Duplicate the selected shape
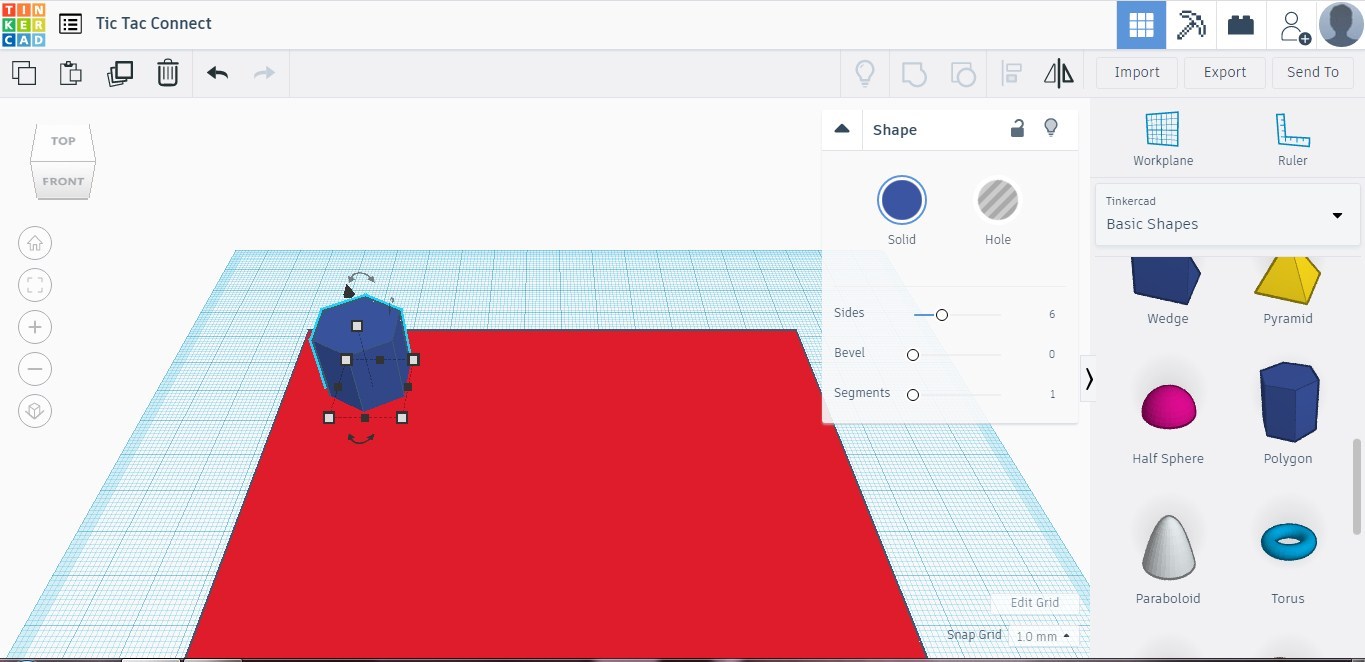Screen dimensions: 1365x662 120,72
